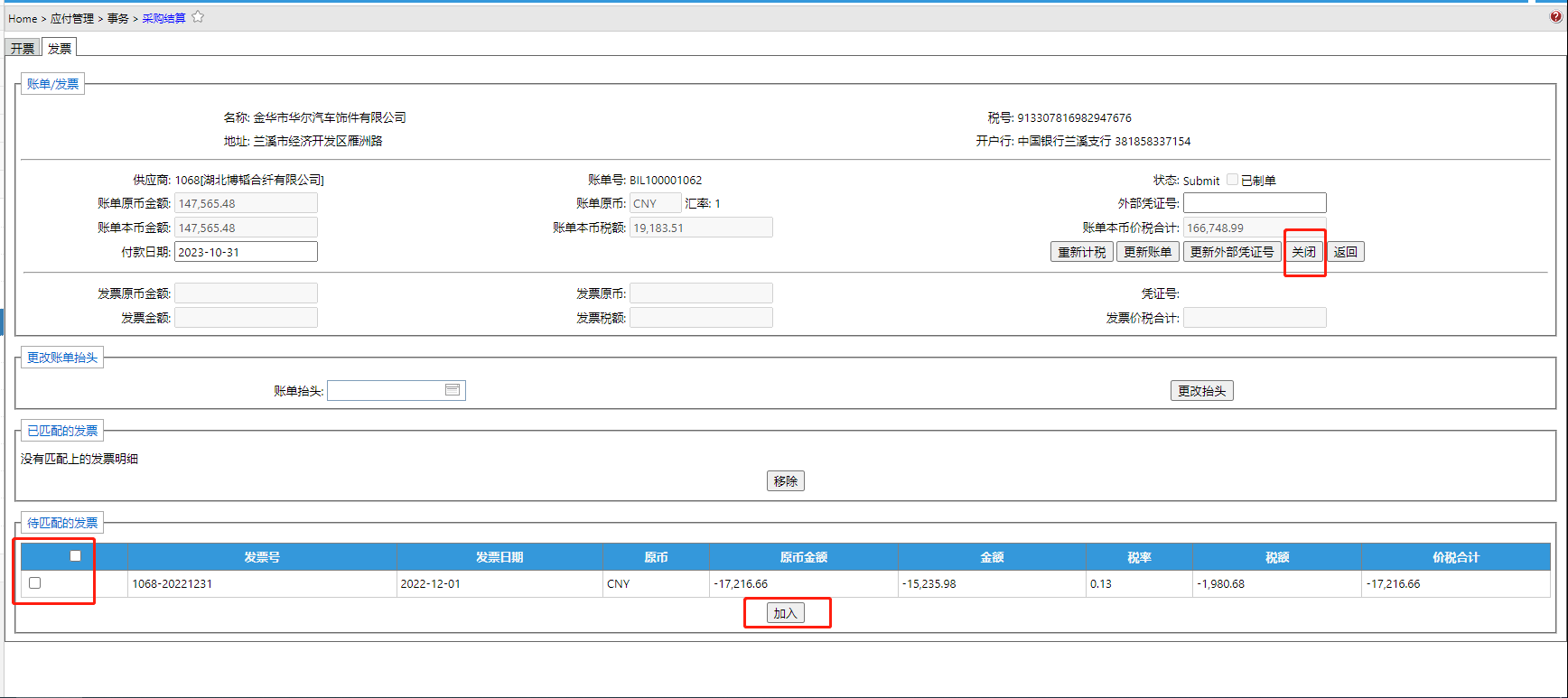The image size is (1568, 698).
Task: Click the 税额 column header
Action: (1277, 557)
